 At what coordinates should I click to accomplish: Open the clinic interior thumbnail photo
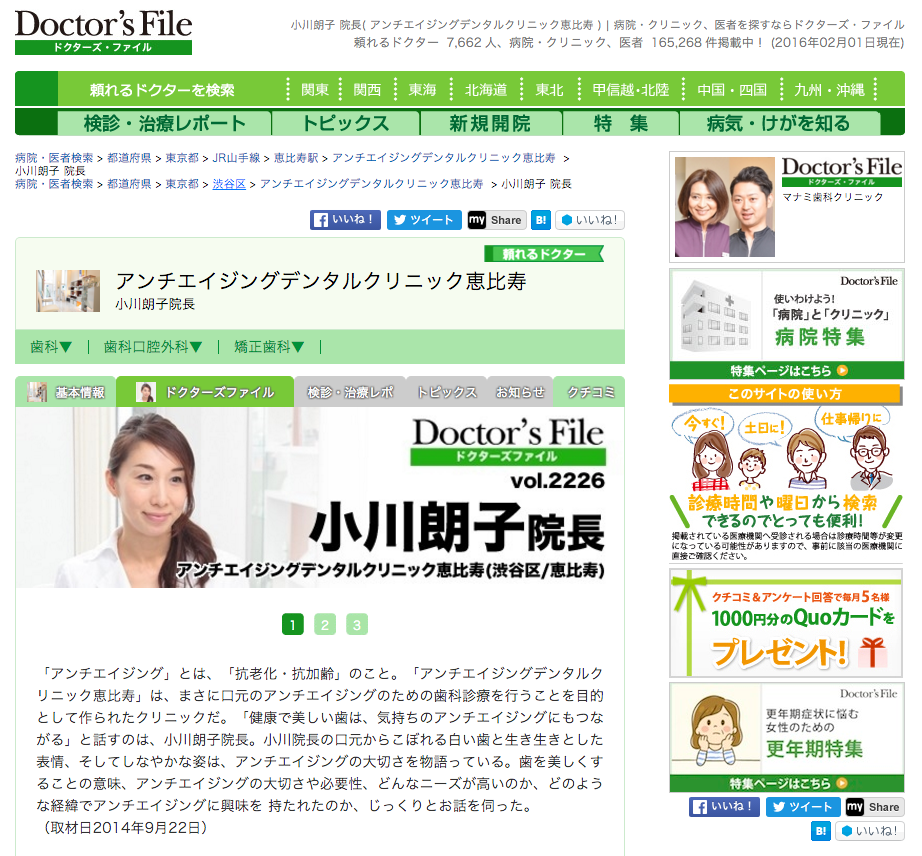tap(68, 290)
